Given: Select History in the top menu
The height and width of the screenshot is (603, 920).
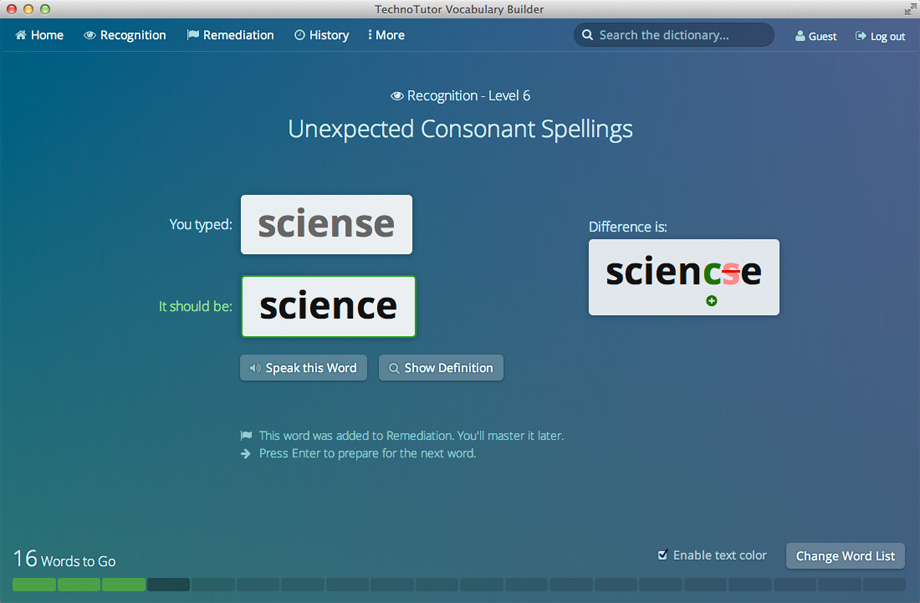Looking at the screenshot, I should coord(321,35).
